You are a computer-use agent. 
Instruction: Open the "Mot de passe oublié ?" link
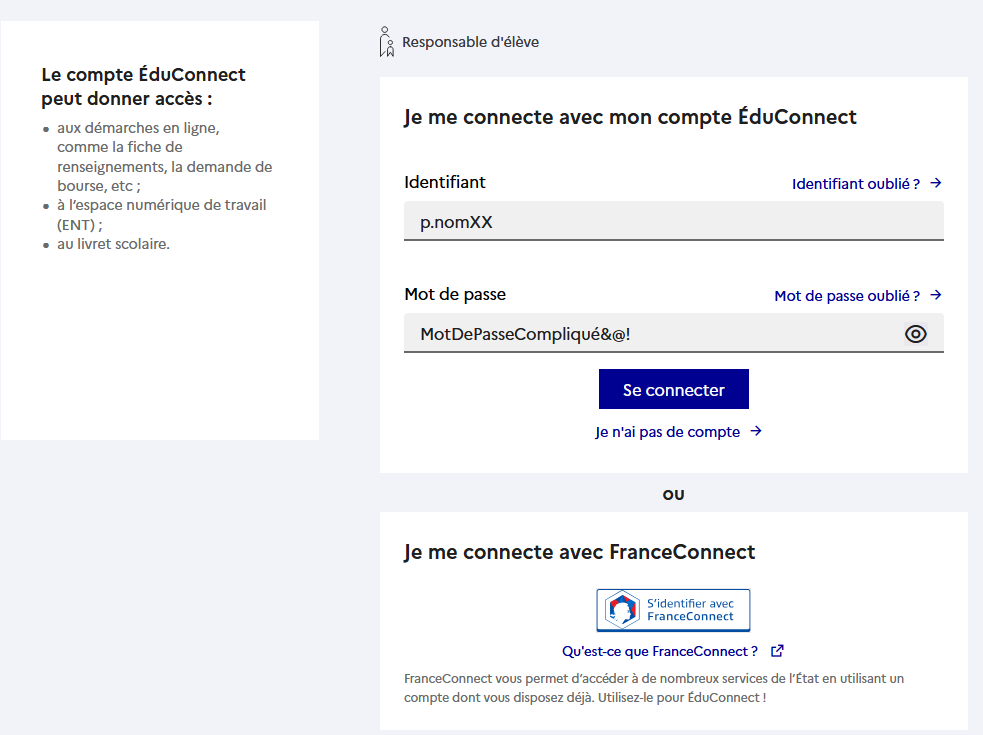(847, 296)
